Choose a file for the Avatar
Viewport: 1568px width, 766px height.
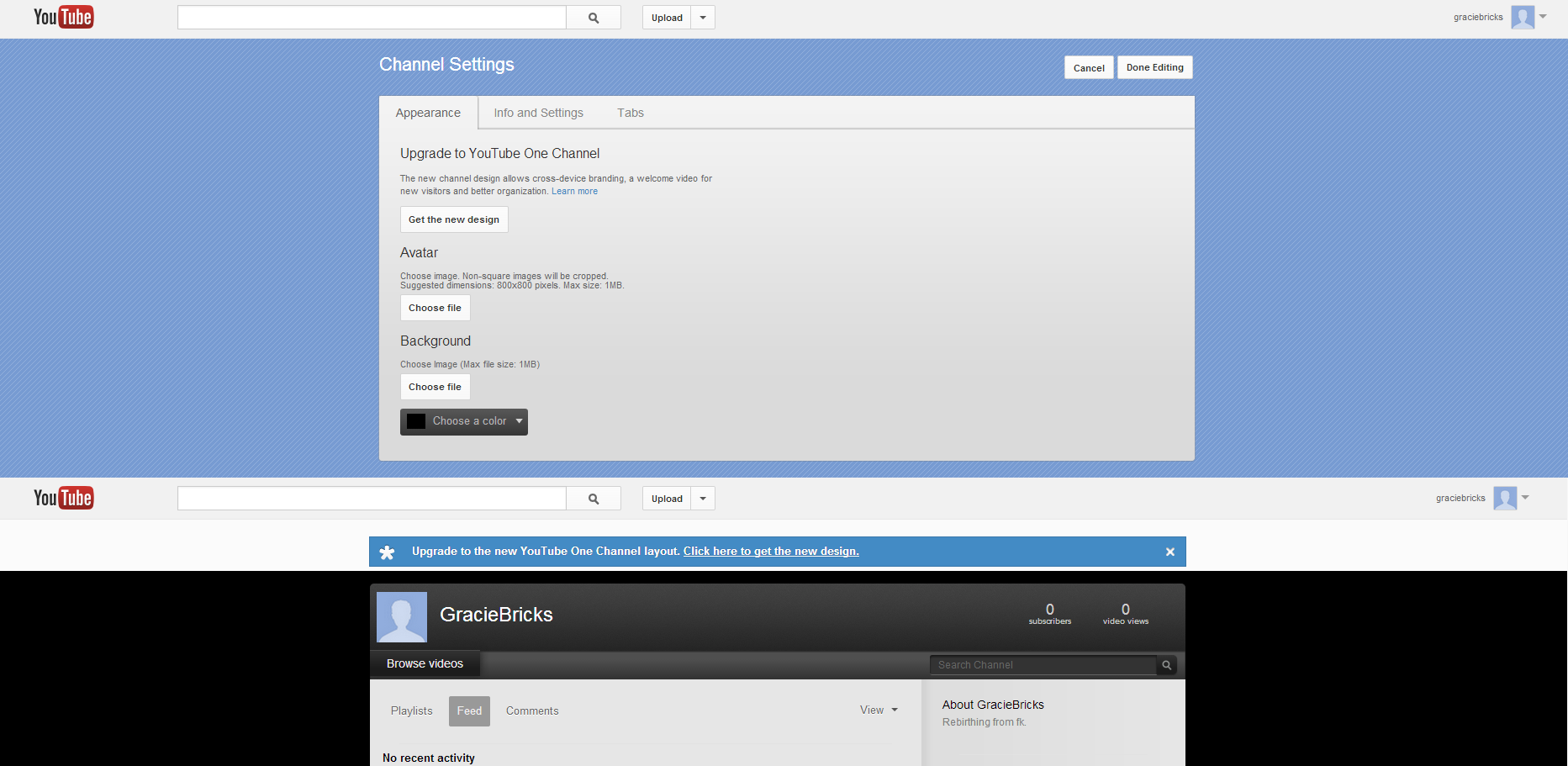(435, 308)
